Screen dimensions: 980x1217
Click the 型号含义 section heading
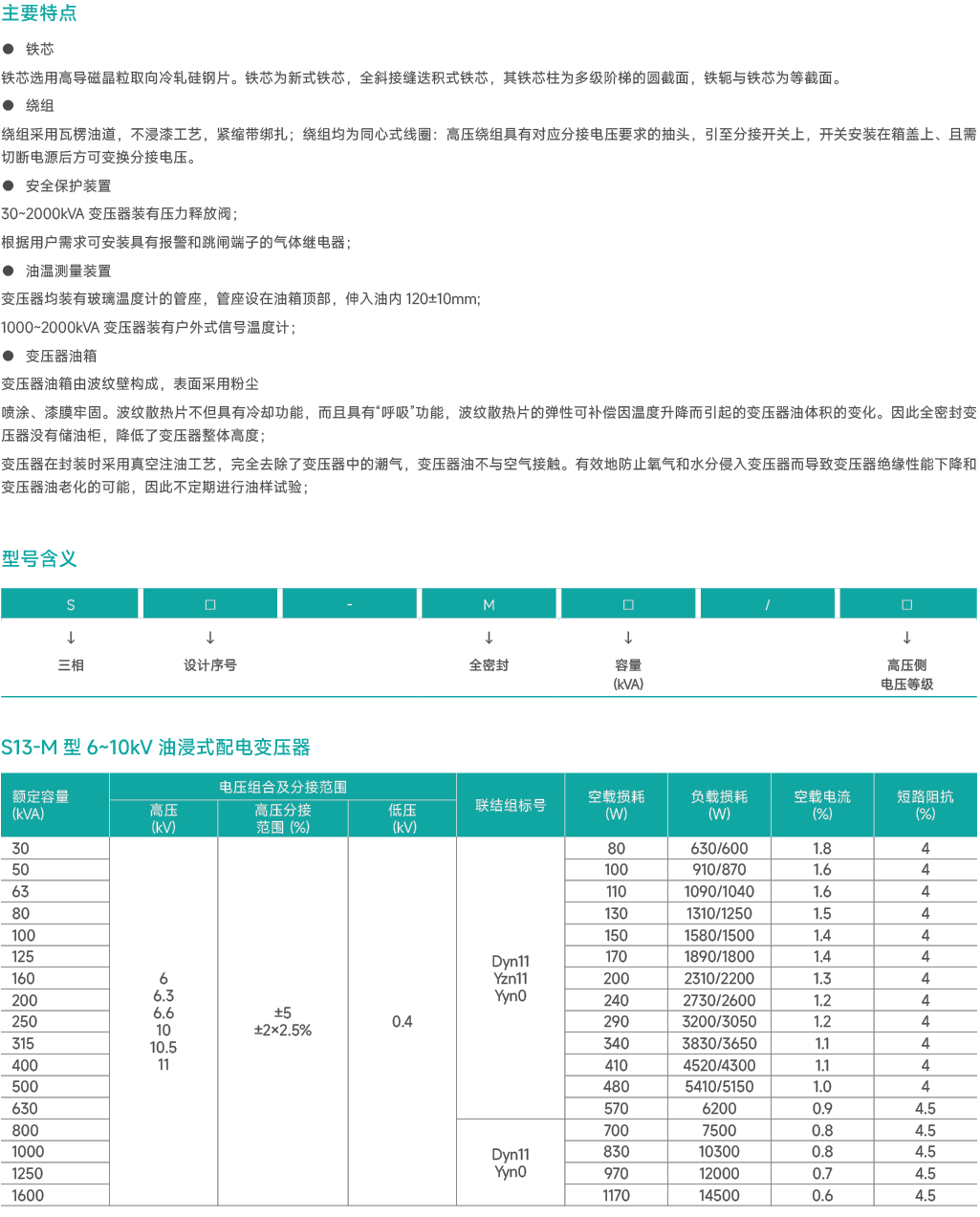tap(39, 559)
